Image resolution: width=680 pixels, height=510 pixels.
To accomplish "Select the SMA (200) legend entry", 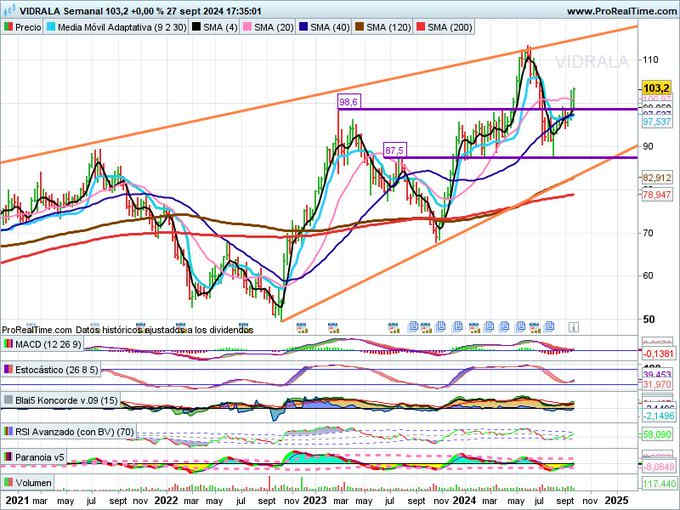I will pyautogui.click(x=444, y=27).
